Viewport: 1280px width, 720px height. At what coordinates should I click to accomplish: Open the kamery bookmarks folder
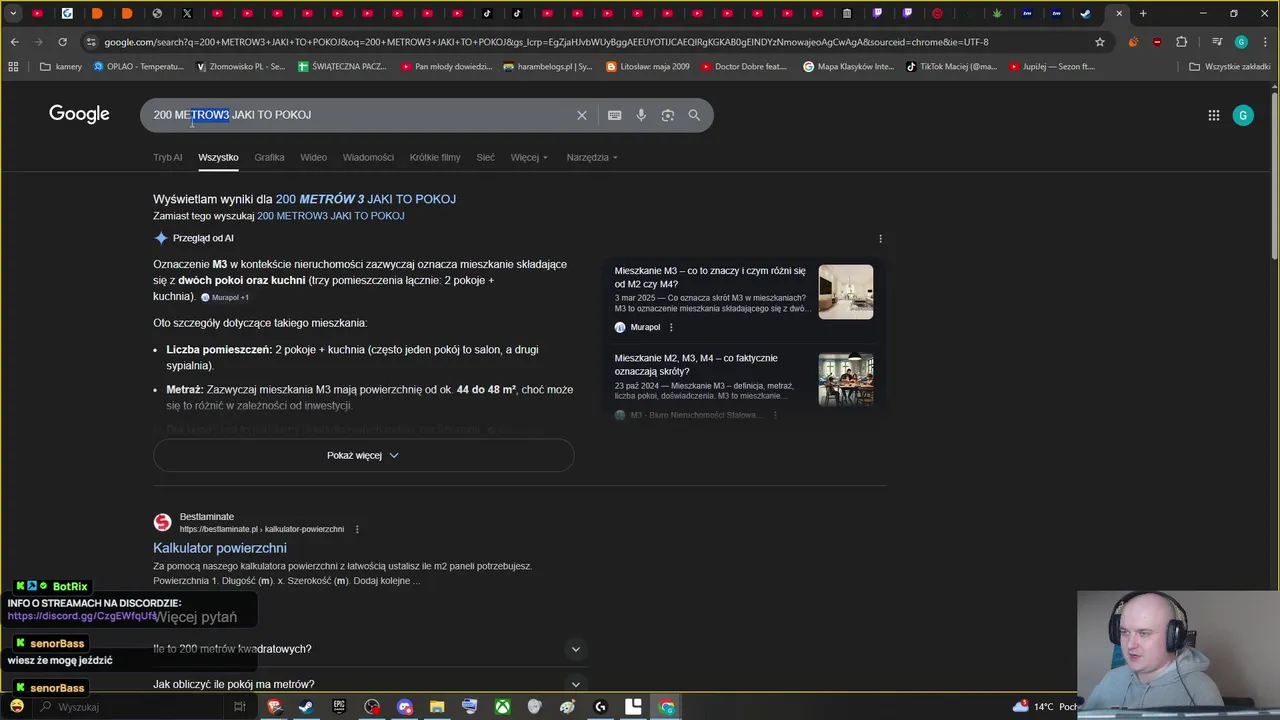click(x=61, y=67)
